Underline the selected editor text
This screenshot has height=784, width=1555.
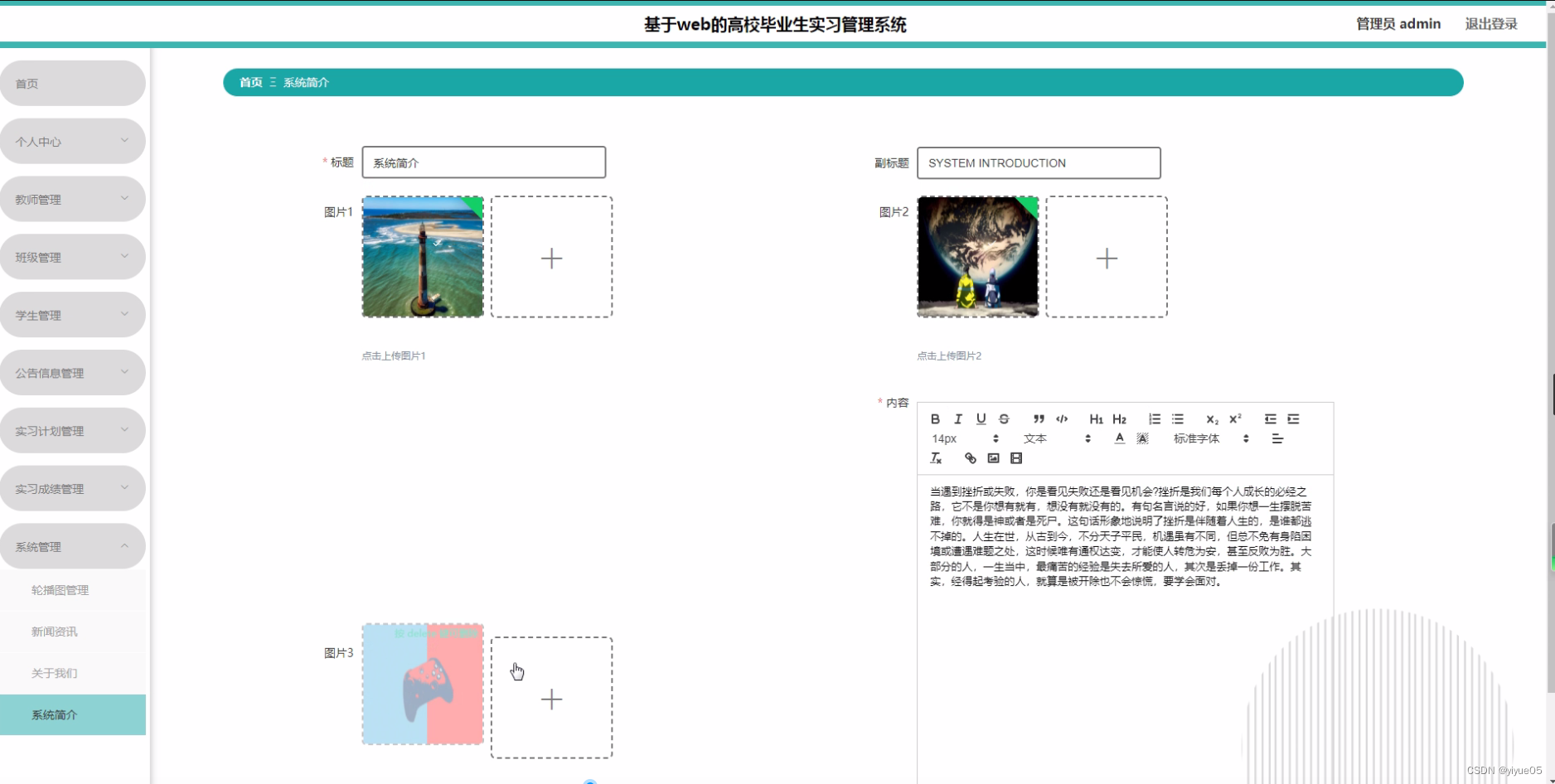981,419
